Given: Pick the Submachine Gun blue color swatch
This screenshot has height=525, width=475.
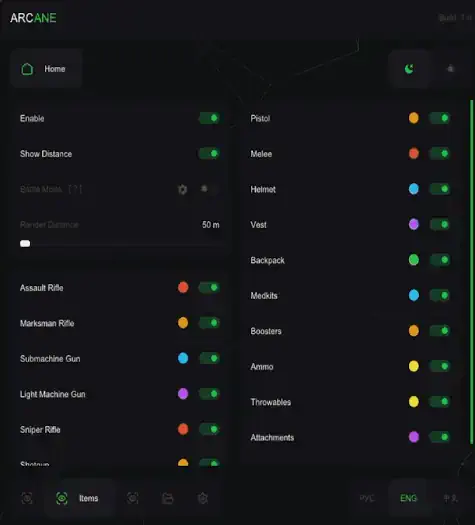Looking at the screenshot, I should 183,358.
